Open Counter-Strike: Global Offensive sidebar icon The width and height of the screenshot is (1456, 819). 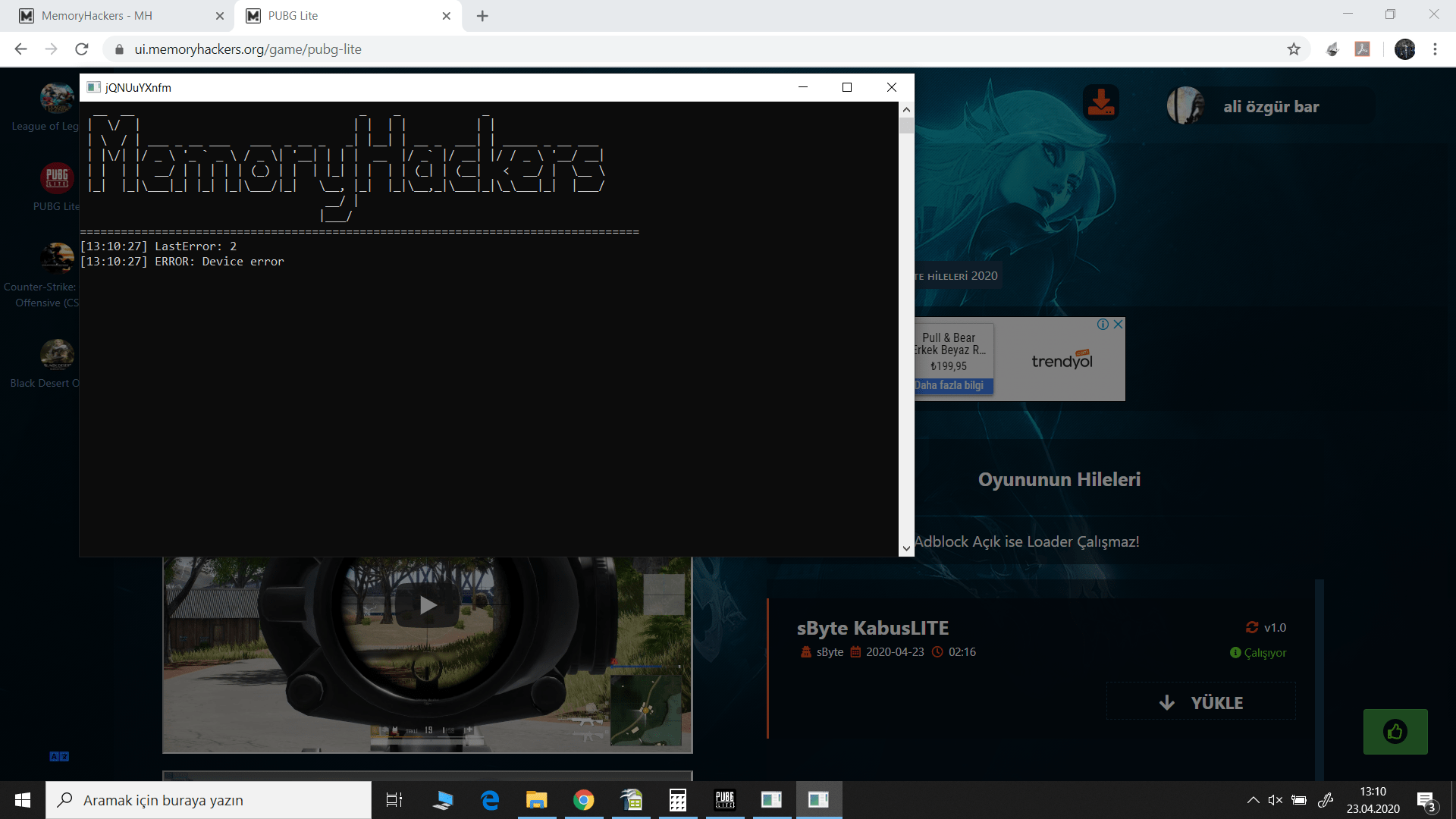click(x=57, y=259)
